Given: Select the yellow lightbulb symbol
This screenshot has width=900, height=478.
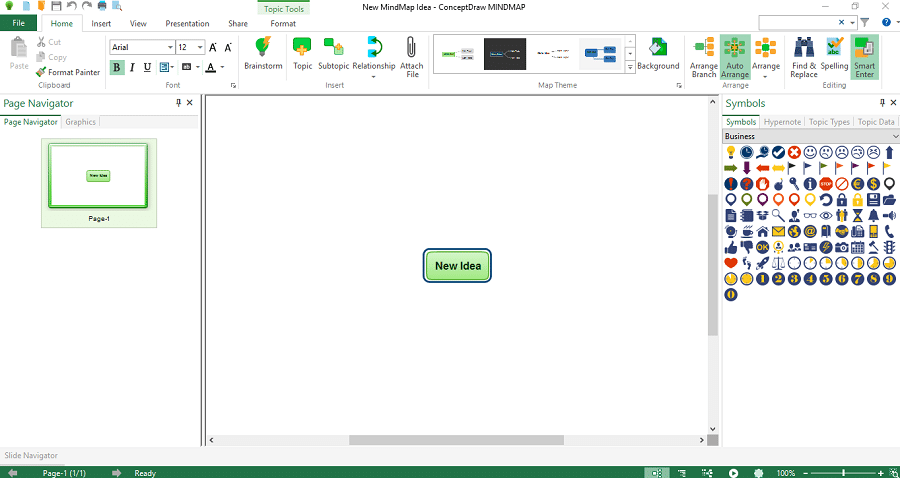Looking at the screenshot, I should click(731, 152).
